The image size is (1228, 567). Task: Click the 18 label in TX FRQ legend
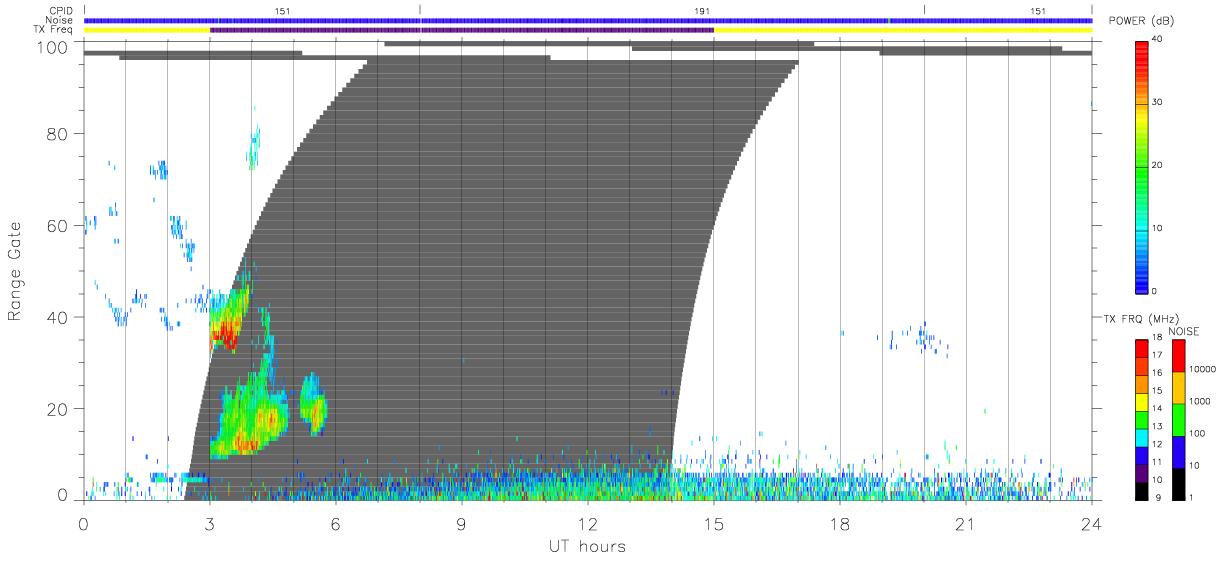[x=1157, y=339]
